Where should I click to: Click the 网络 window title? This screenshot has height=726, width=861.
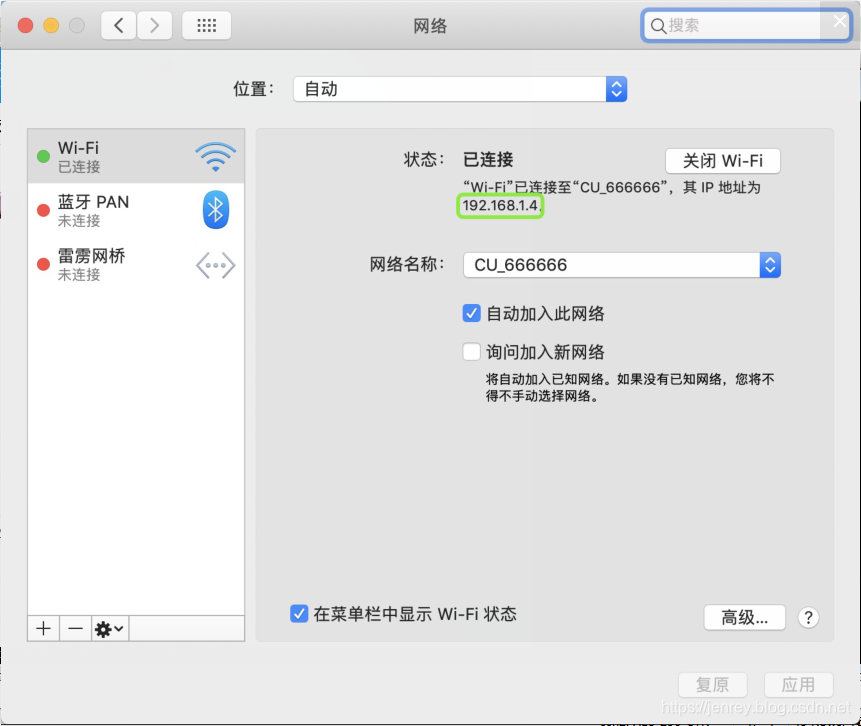430,26
